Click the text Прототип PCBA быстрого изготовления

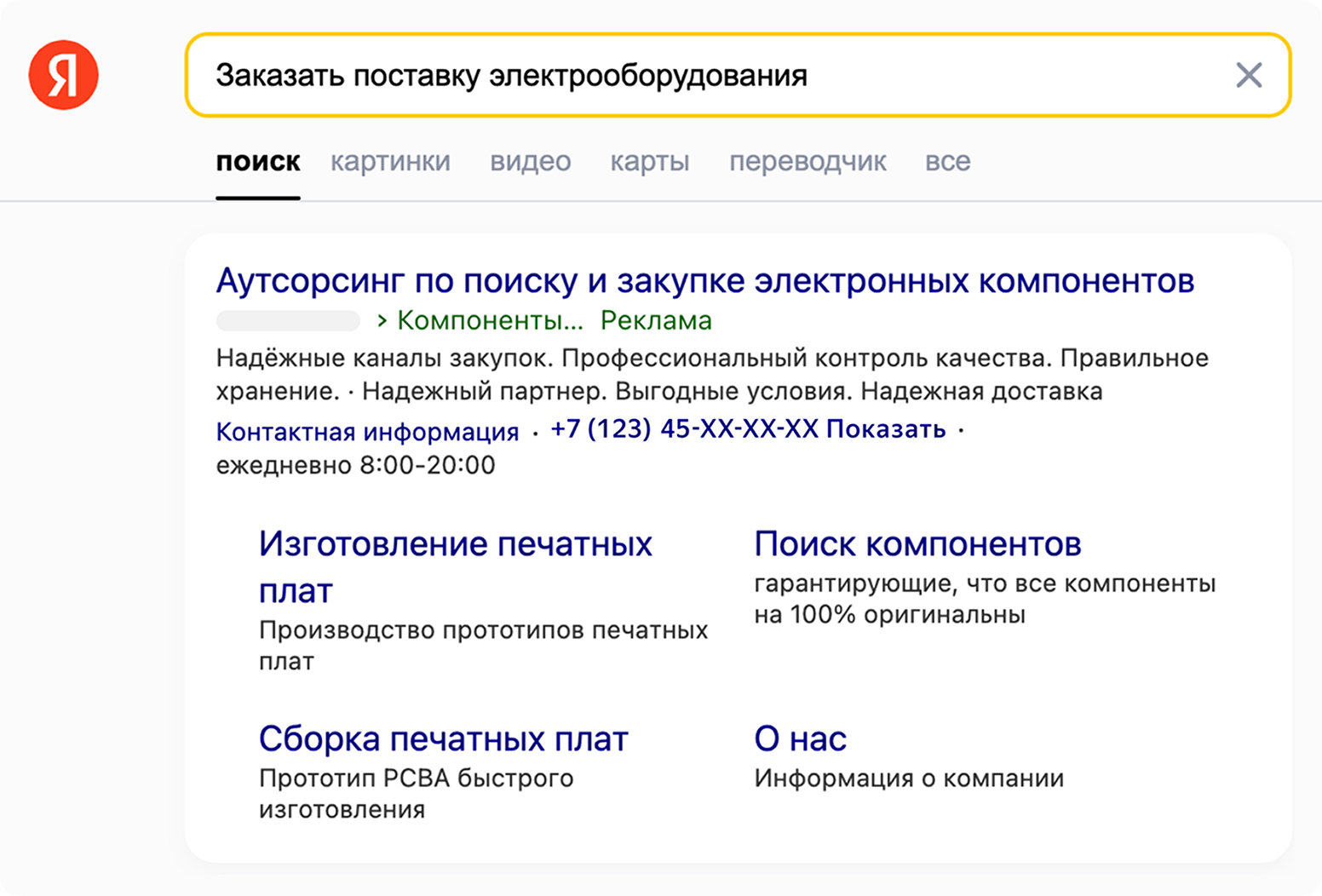[416, 793]
